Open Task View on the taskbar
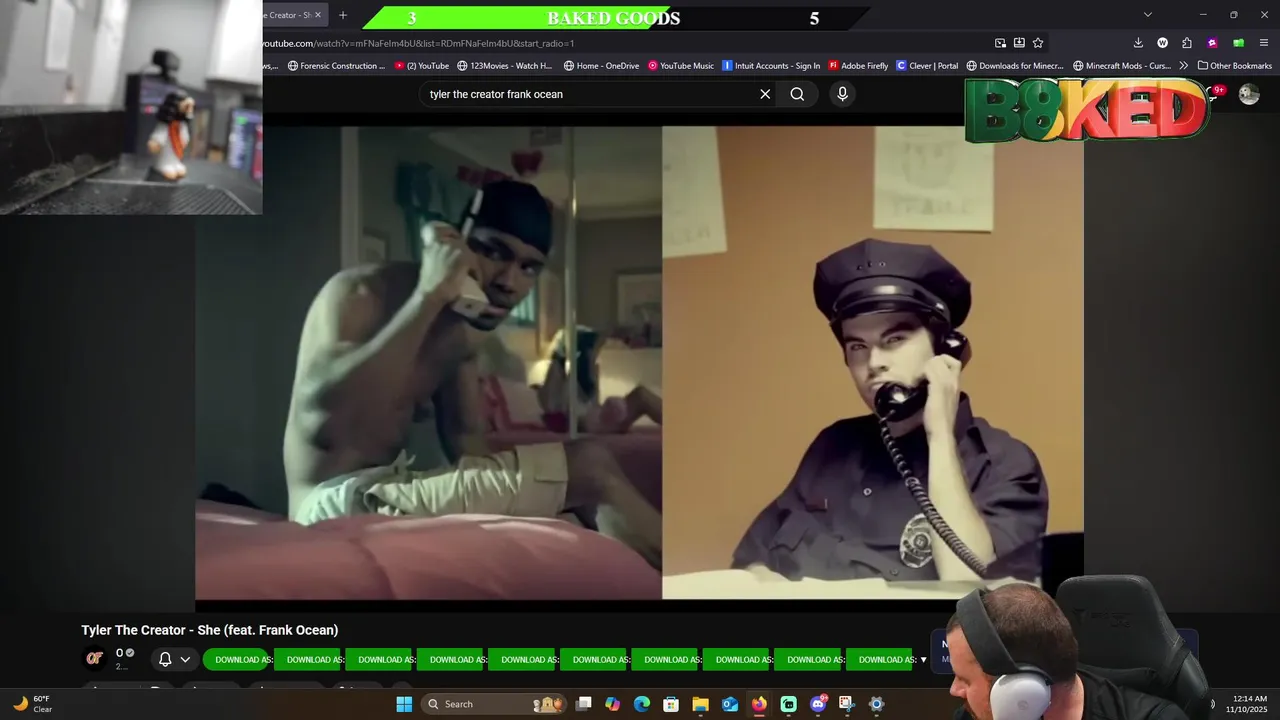Viewport: 1280px width, 720px height. click(x=584, y=704)
